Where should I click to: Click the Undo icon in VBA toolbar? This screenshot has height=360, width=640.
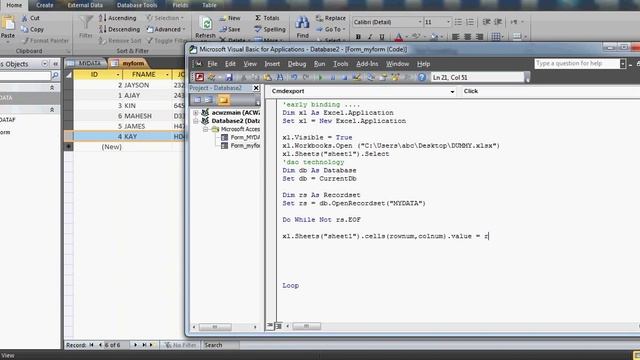pos(293,77)
